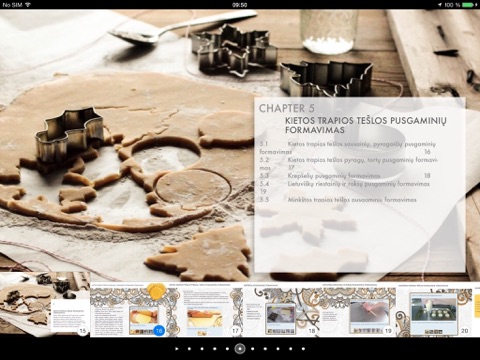The width and height of the screenshot is (480, 360).
Task: Open page 18 thumbnail
Action: (x=282, y=310)
